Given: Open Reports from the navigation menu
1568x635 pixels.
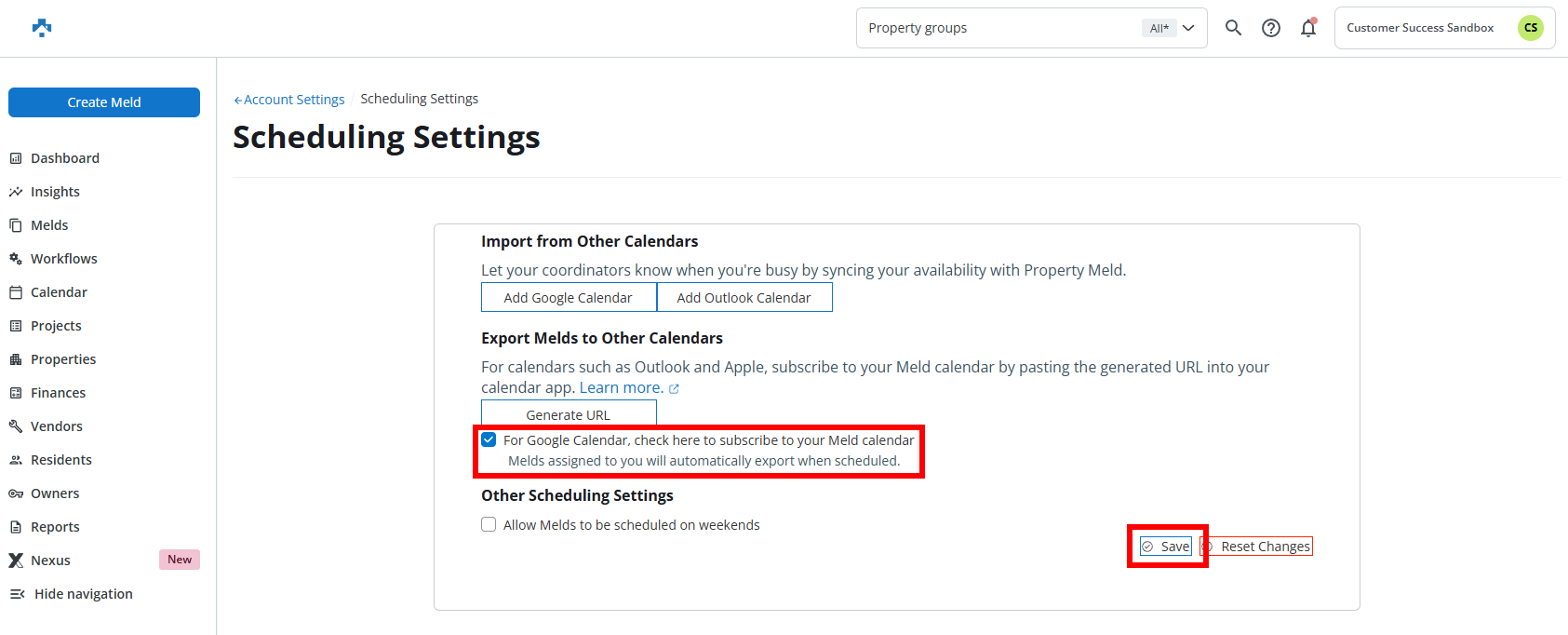Looking at the screenshot, I should click(55, 527).
